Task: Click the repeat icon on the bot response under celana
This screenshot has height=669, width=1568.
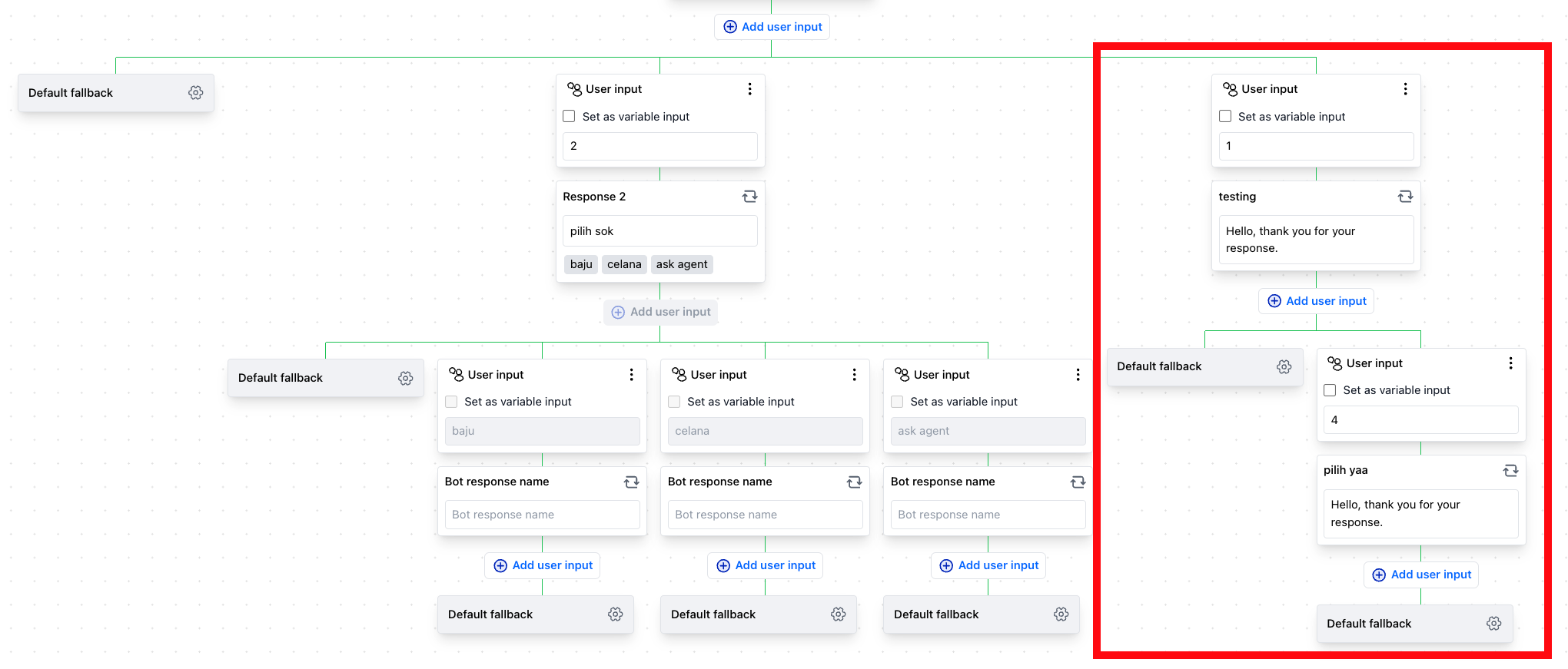Action: (854, 482)
